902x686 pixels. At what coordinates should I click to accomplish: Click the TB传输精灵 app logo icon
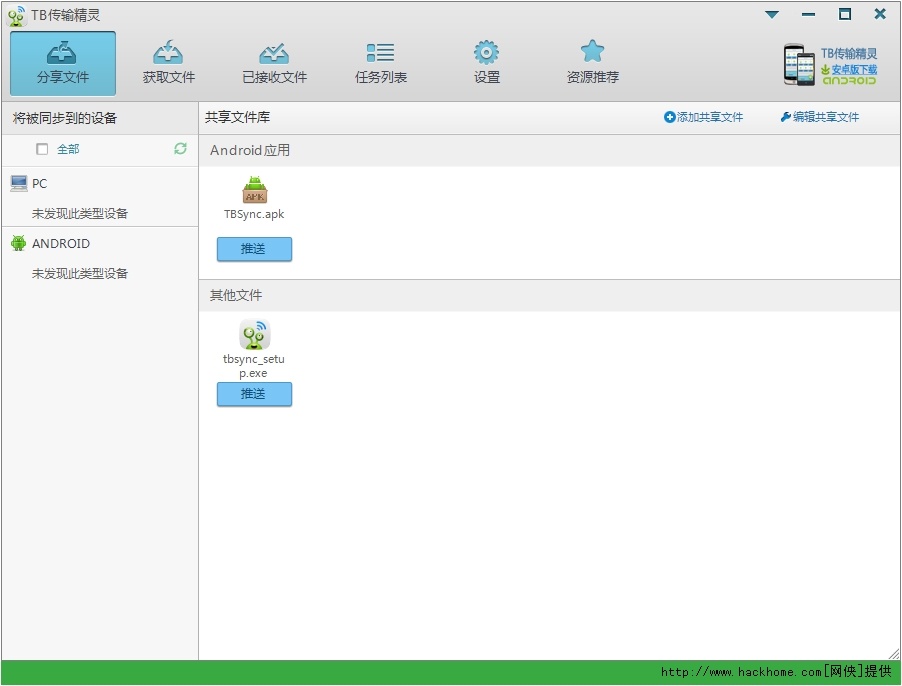(16, 16)
